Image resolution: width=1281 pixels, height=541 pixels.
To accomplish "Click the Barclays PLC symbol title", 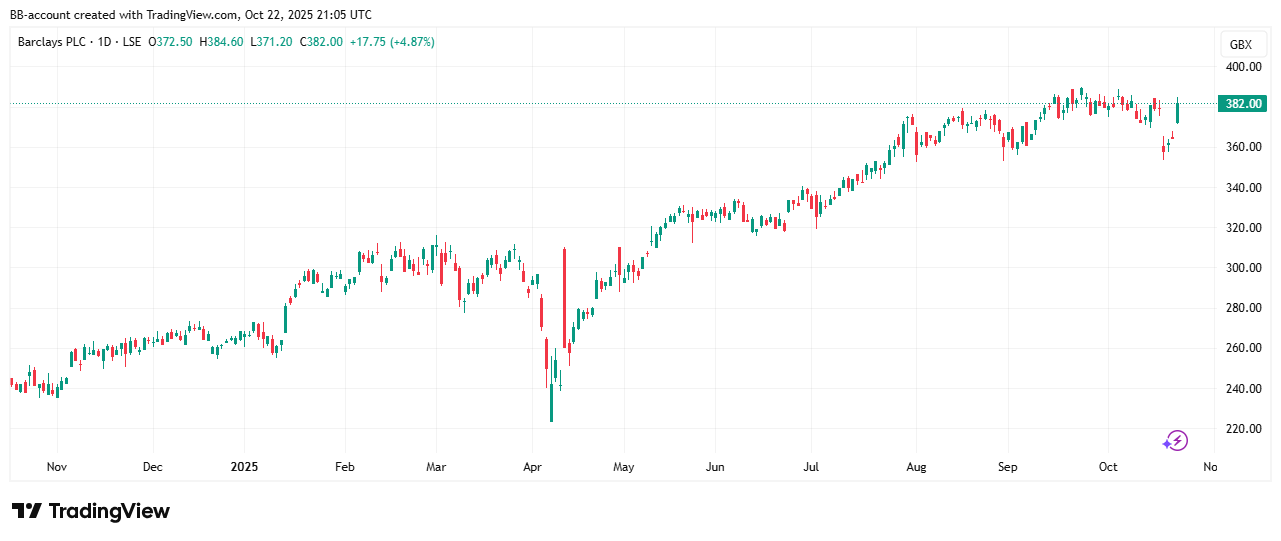I will coord(53,42).
